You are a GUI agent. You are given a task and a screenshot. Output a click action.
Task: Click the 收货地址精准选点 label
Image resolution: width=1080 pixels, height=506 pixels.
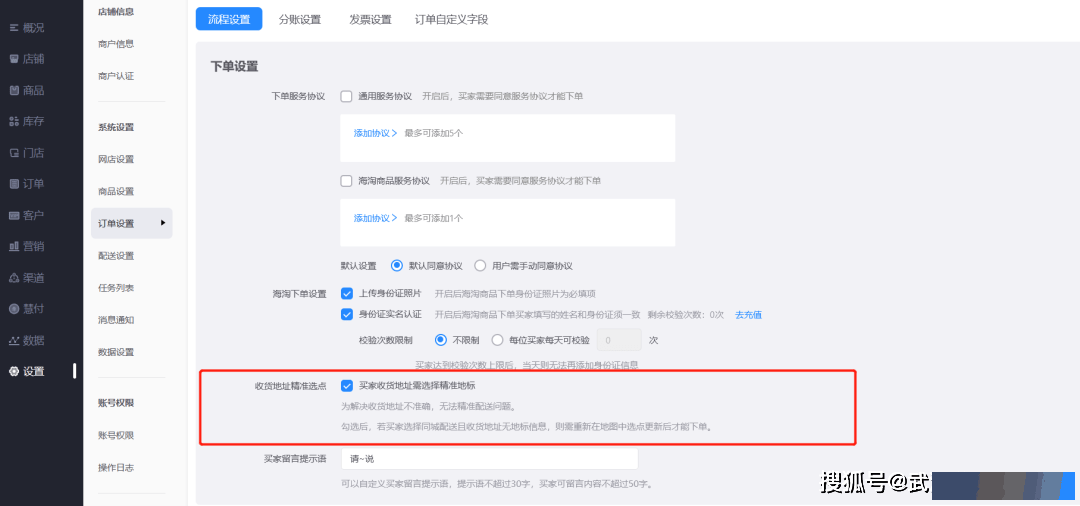coord(290,386)
